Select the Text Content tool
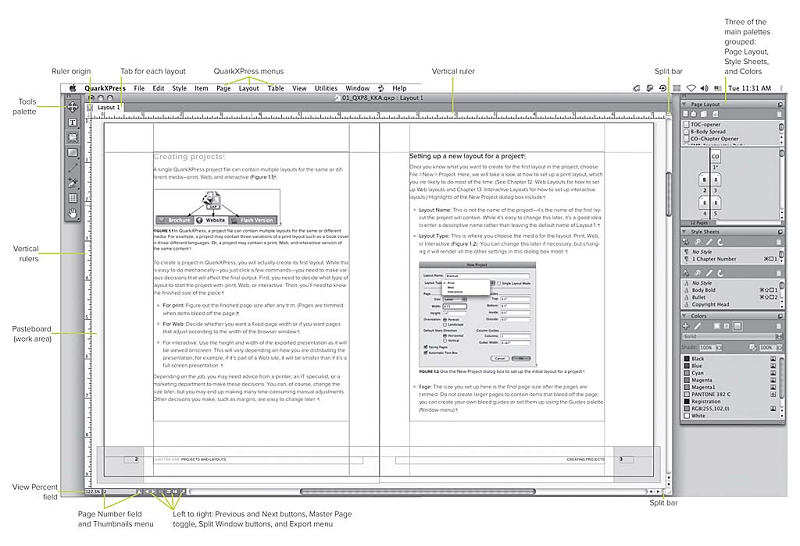This screenshot has height=546, width=800. 73,123
